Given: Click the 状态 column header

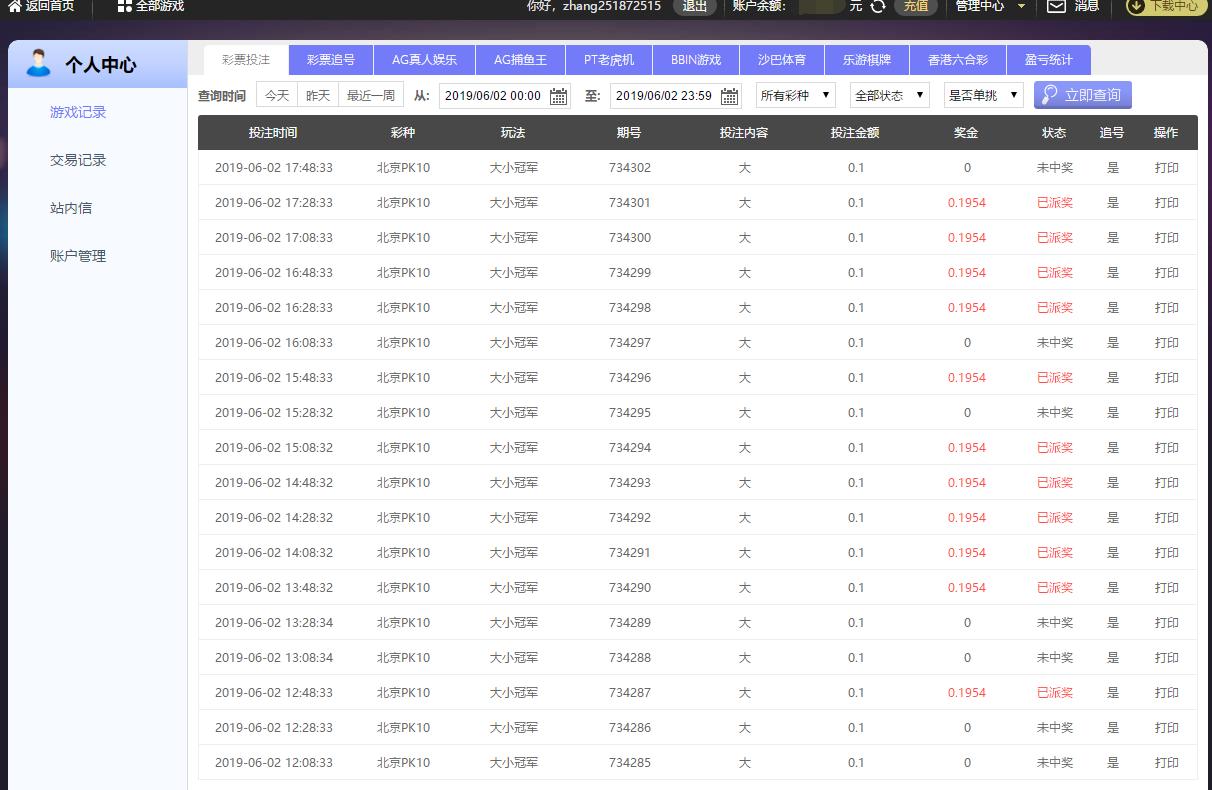Looking at the screenshot, I should pos(1054,133).
